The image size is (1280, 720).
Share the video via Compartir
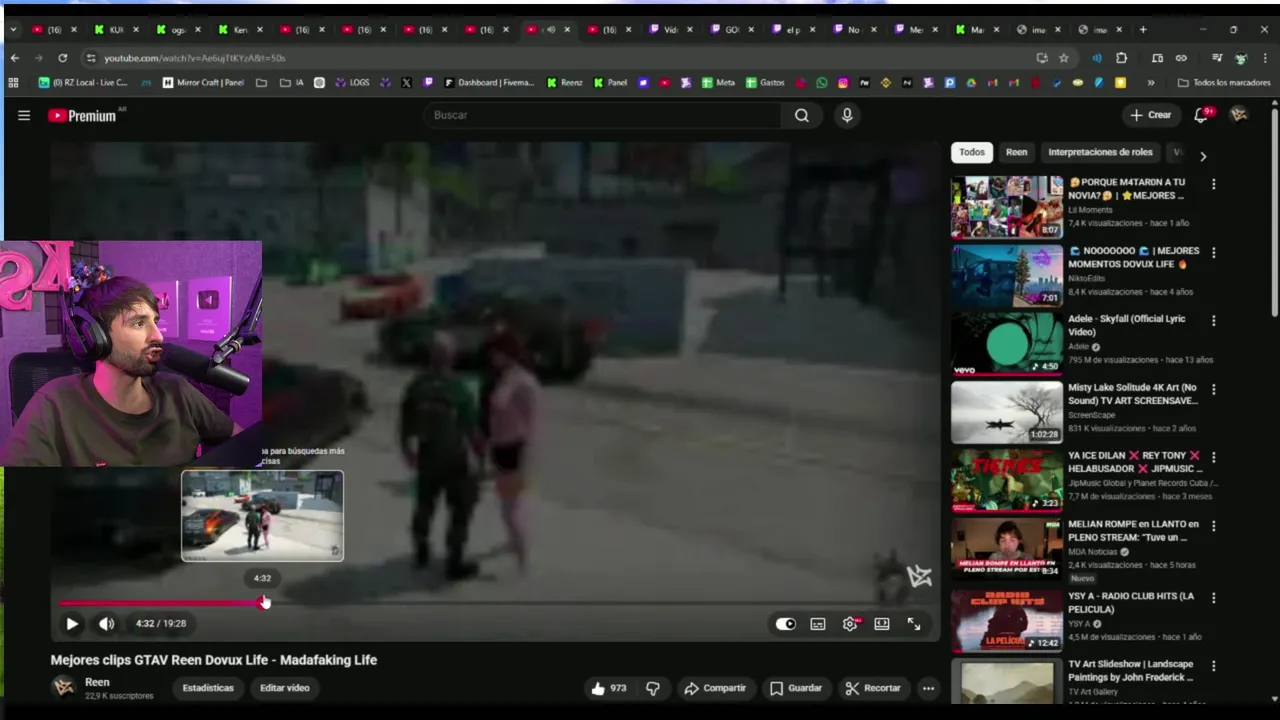[x=715, y=688]
